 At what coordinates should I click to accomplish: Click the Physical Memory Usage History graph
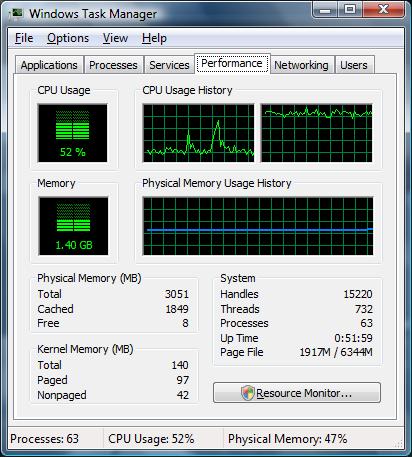coord(258,226)
